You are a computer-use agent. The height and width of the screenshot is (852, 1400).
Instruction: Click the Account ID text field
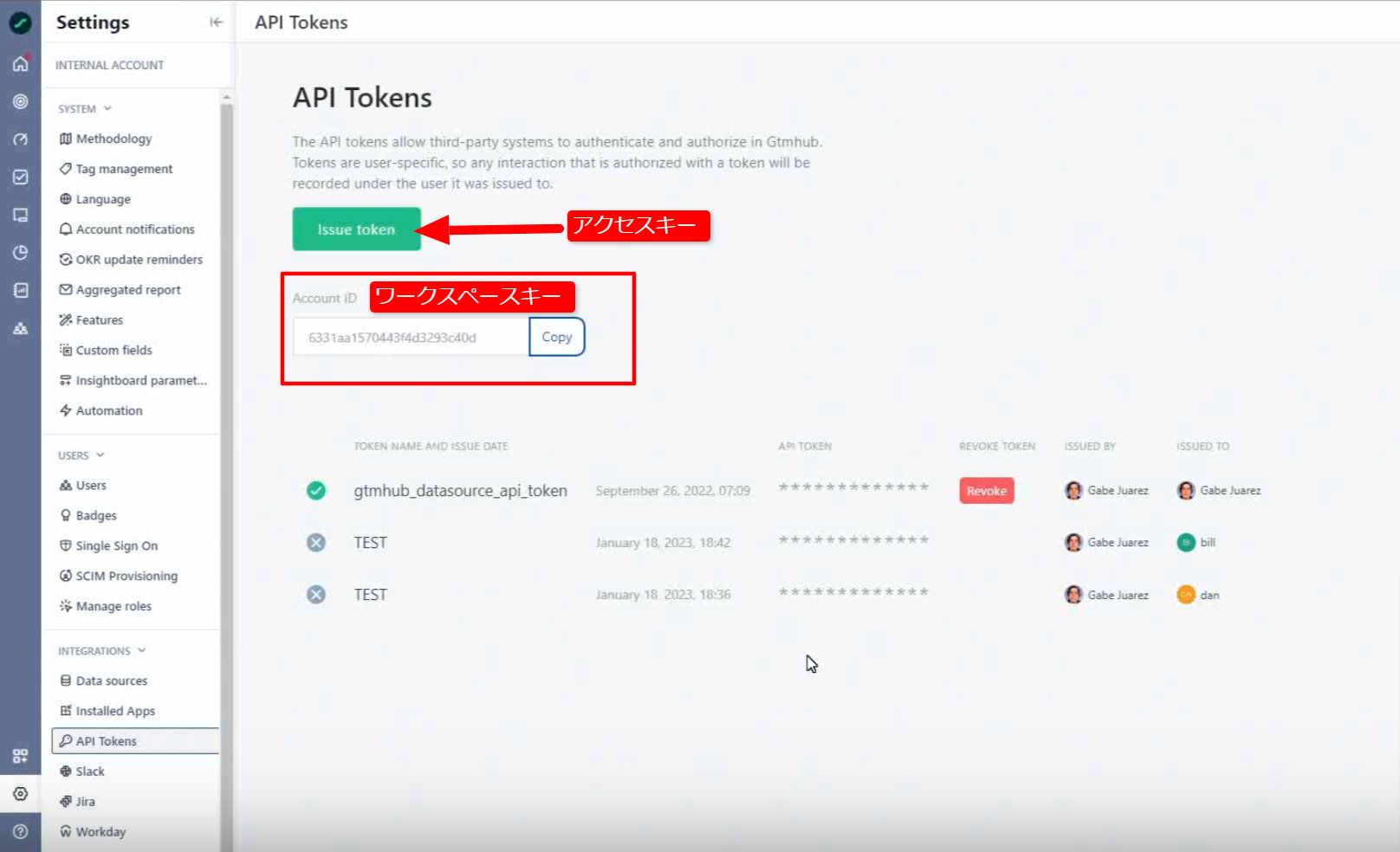pyautogui.click(x=412, y=337)
